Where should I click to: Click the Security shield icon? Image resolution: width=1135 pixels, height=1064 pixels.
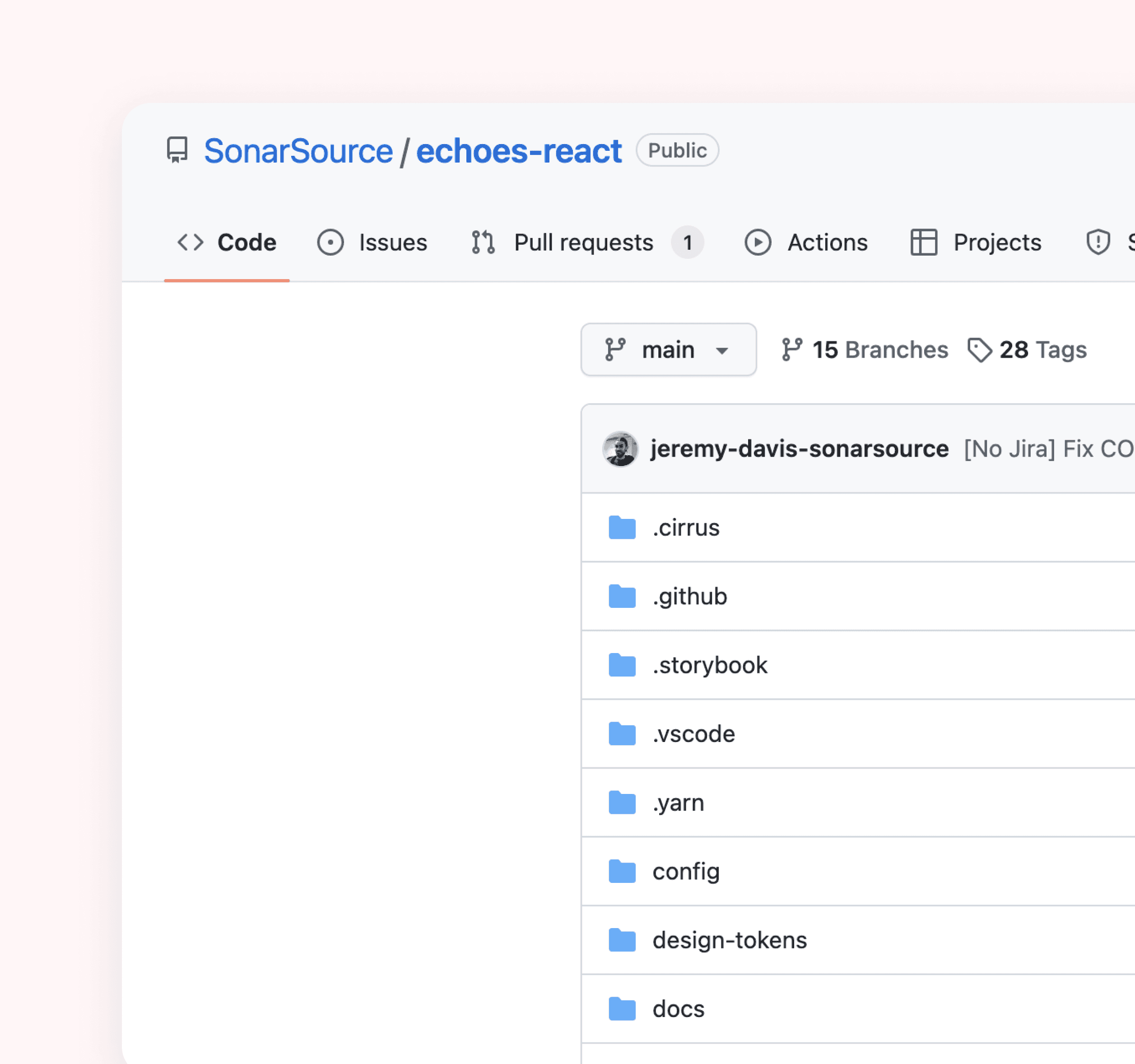point(1098,242)
